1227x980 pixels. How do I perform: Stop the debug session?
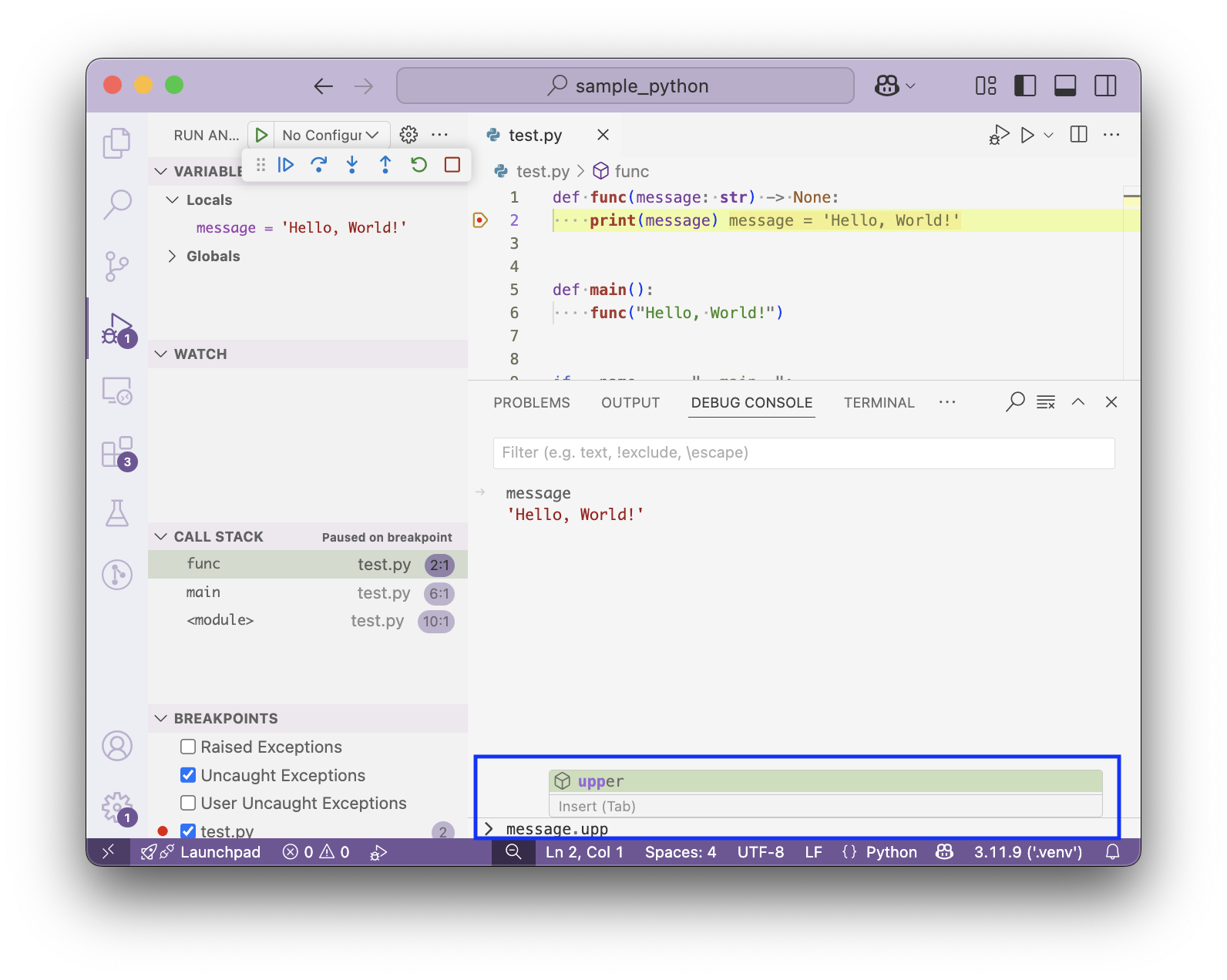(452, 164)
